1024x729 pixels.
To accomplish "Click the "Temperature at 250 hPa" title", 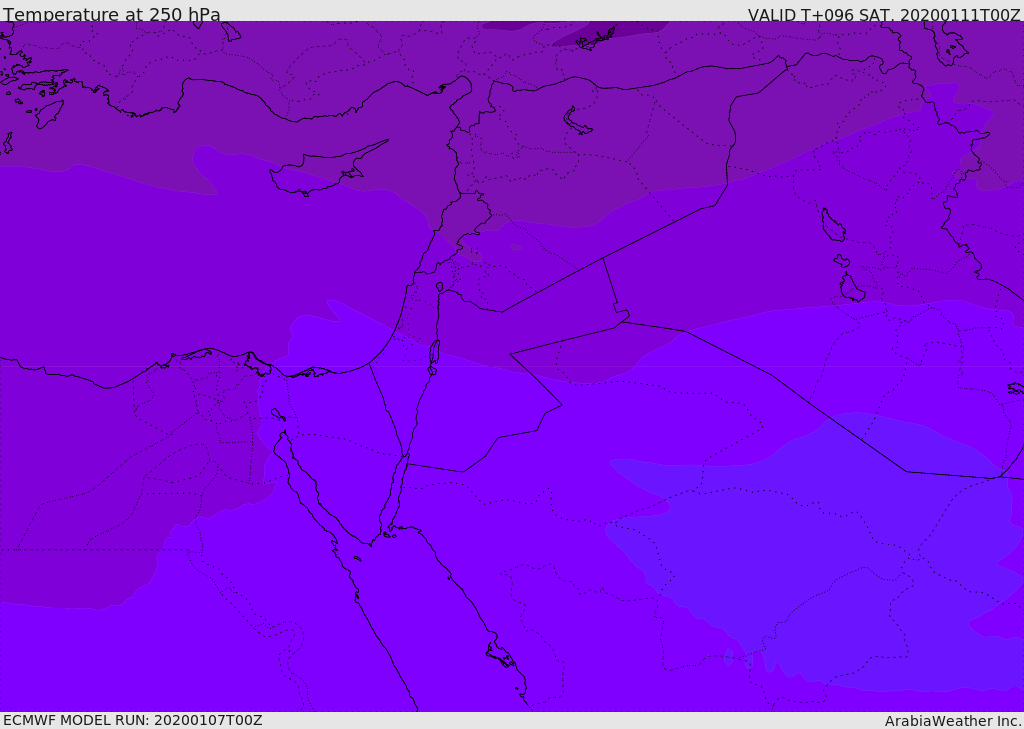I will (x=111, y=15).
